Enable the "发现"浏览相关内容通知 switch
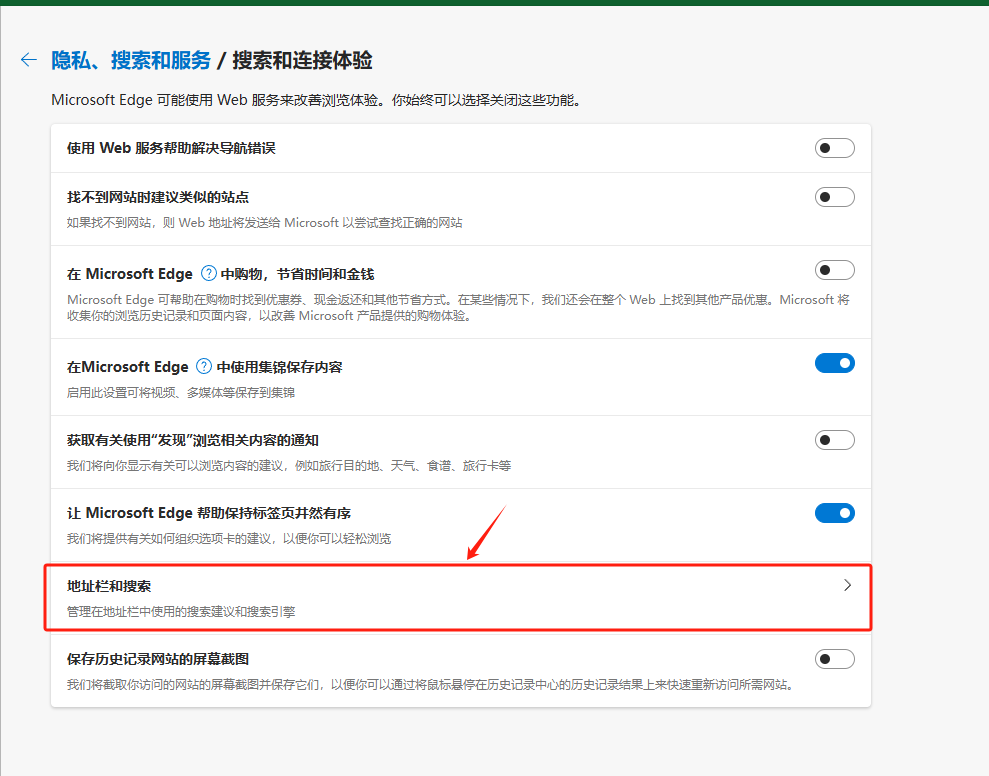The height and width of the screenshot is (776, 989). pos(834,440)
